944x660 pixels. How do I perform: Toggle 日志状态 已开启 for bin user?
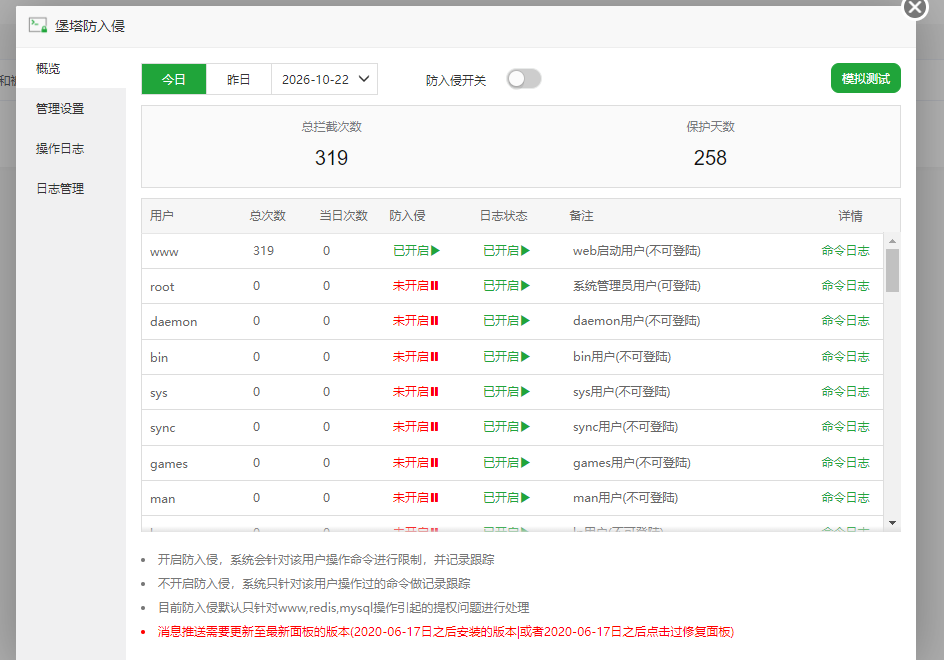(507, 356)
